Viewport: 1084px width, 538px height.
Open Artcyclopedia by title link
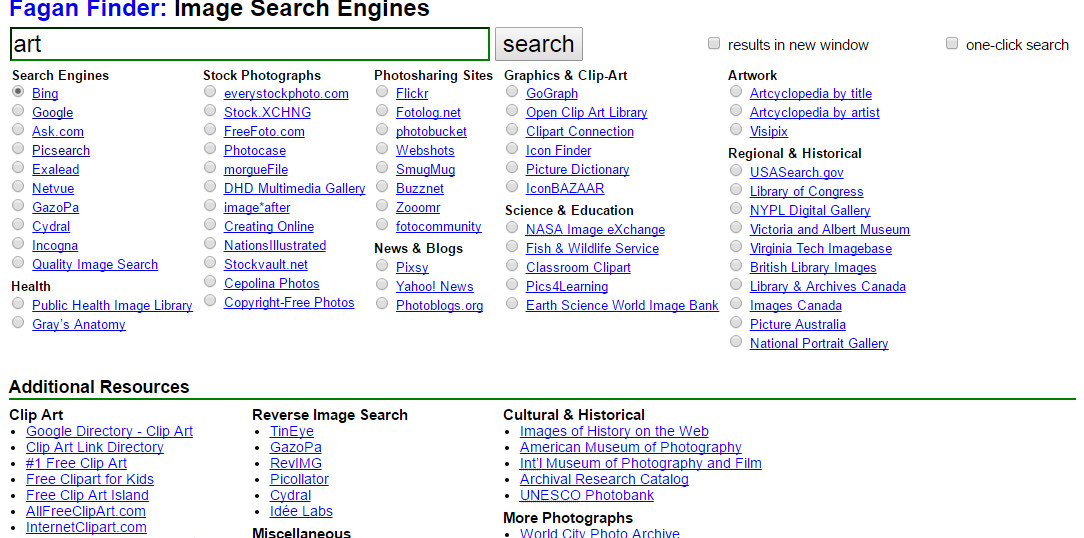click(x=811, y=93)
